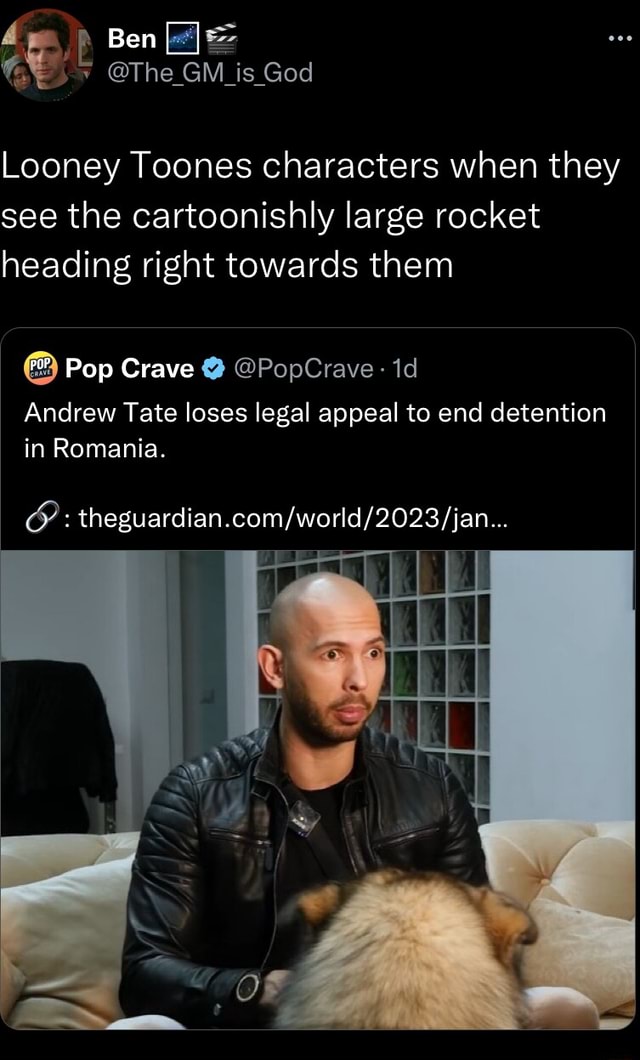Image resolution: width=640 pixels, height=1060 pixels.
Task: Click Pop Crave's blue verified badge
Action: [x=213, y=369]
